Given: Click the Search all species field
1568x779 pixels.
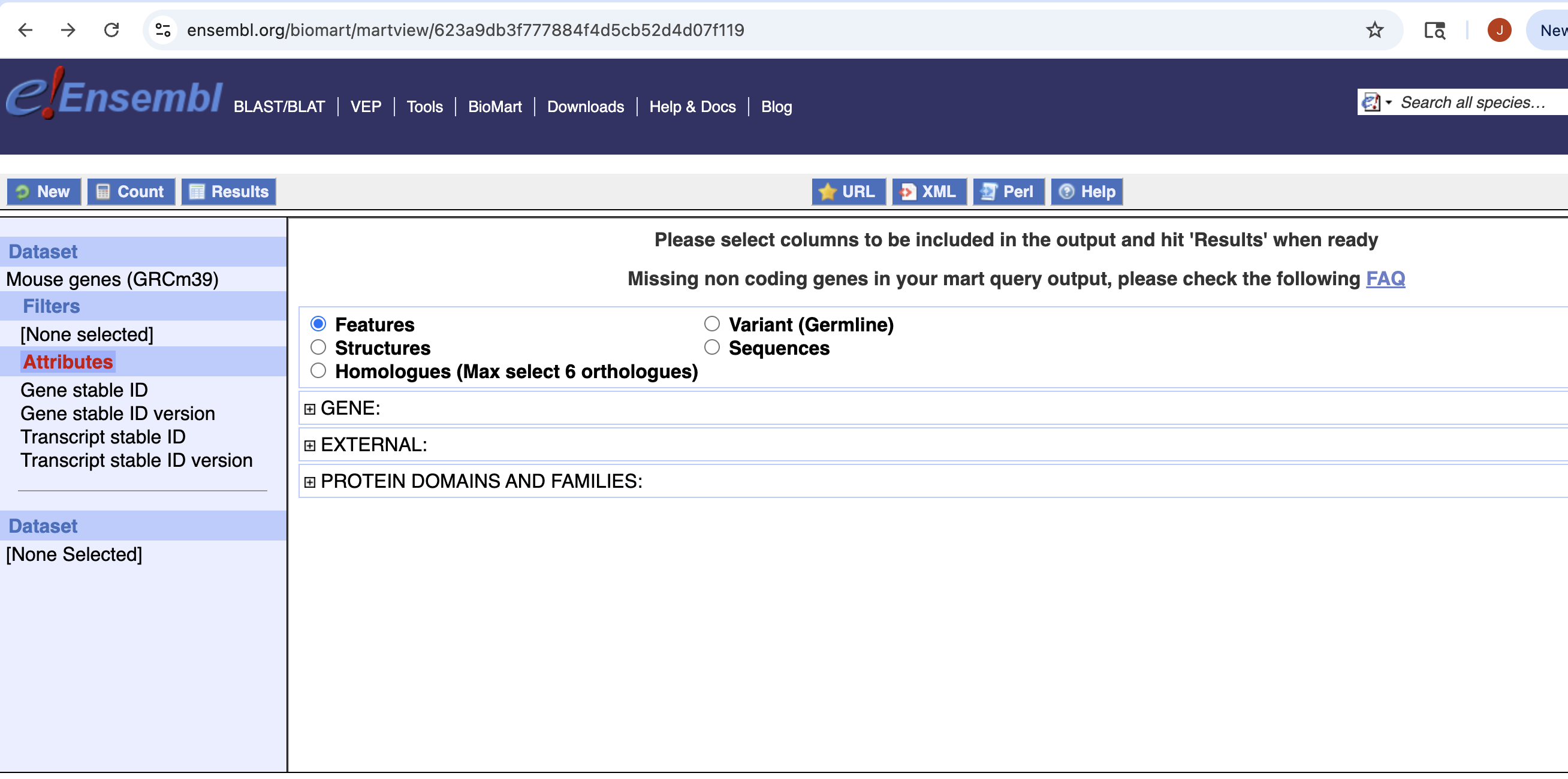Looking at the screenshot, I should (1473, 102).
